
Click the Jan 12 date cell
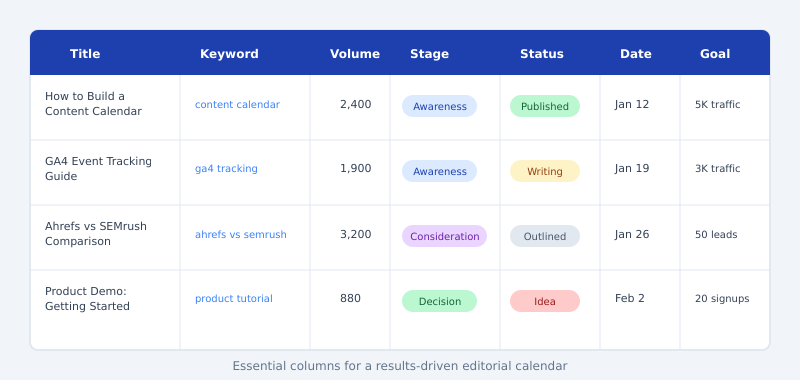632,105
